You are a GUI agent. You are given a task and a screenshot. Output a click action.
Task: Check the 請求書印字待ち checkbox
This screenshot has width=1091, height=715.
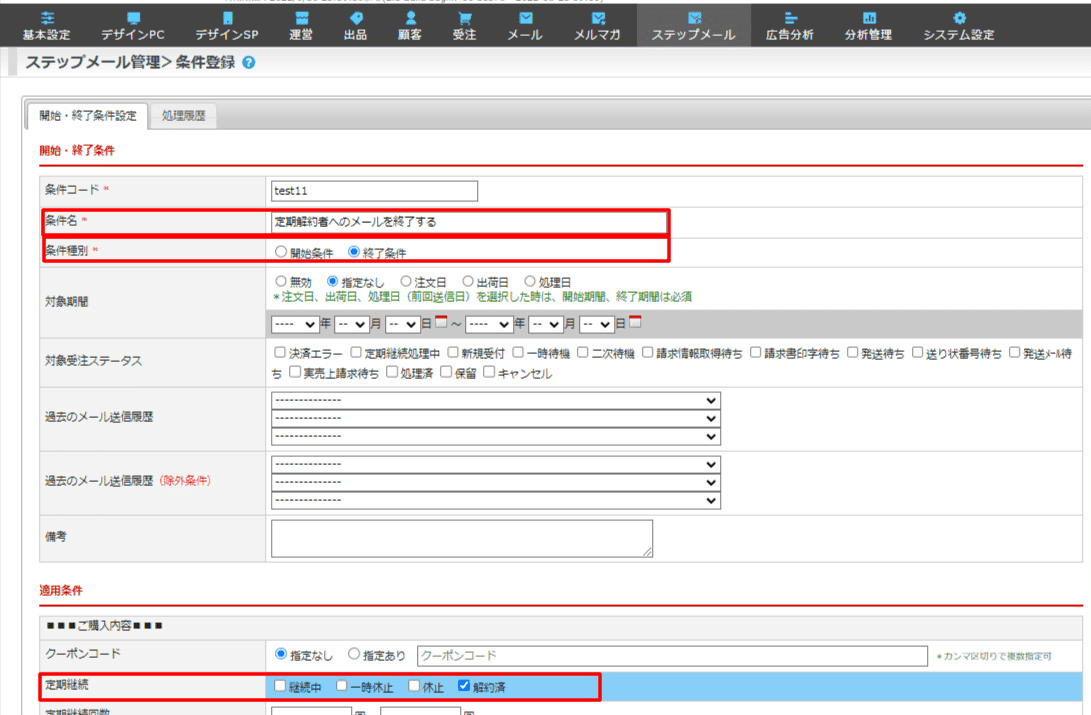755,353
